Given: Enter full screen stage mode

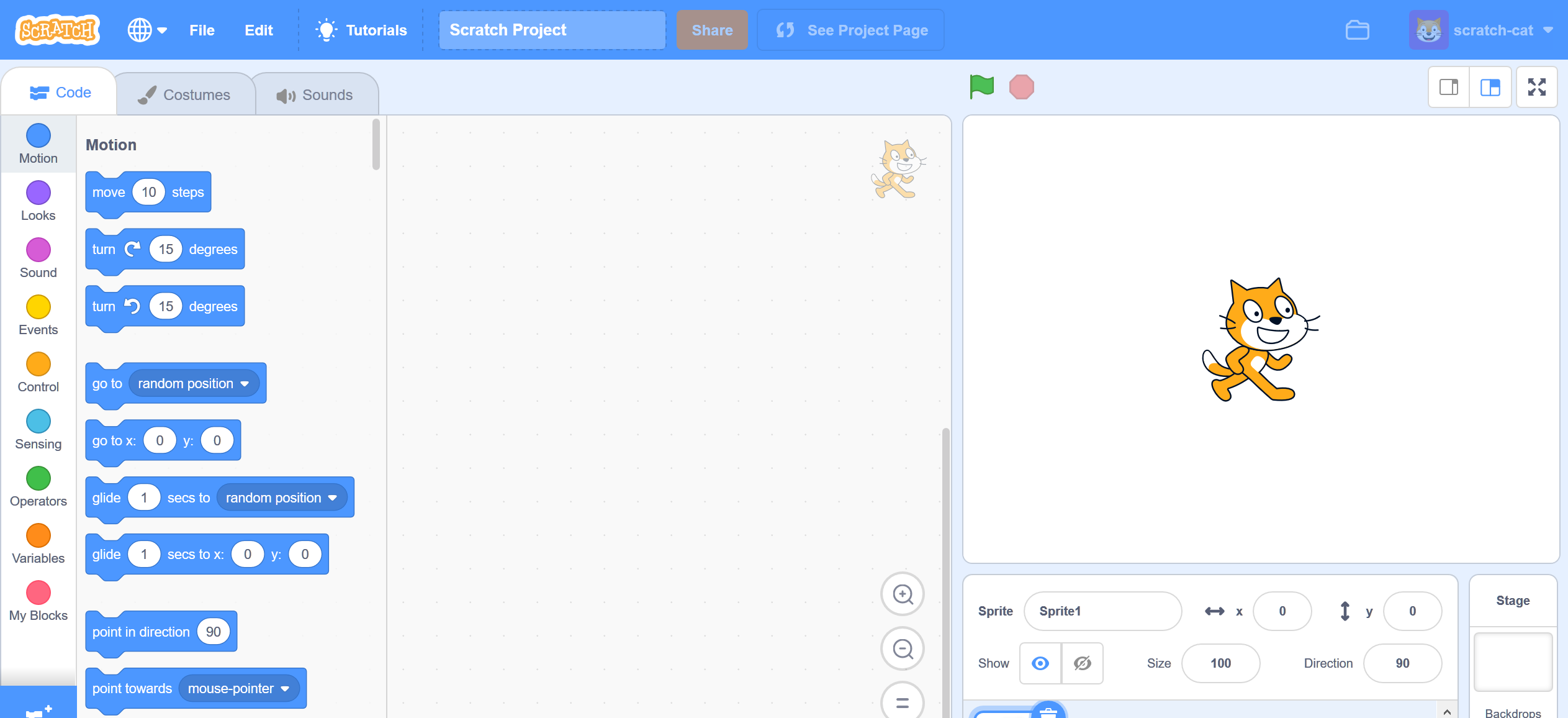Looking at the screenshot, I should point(1537,87).
